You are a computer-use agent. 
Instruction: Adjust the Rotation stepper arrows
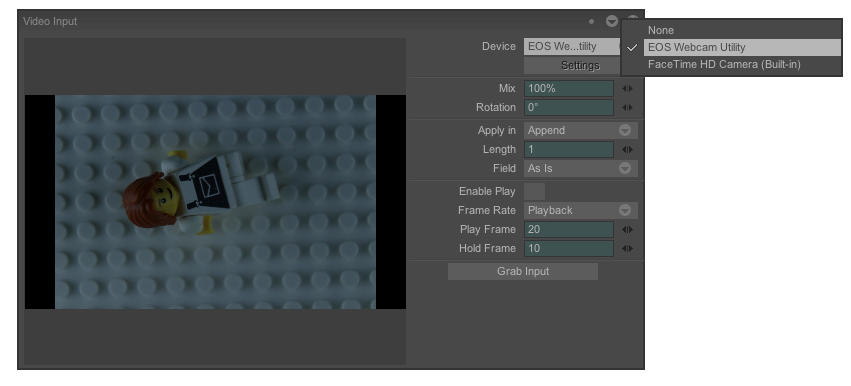[x=627, y=107]
